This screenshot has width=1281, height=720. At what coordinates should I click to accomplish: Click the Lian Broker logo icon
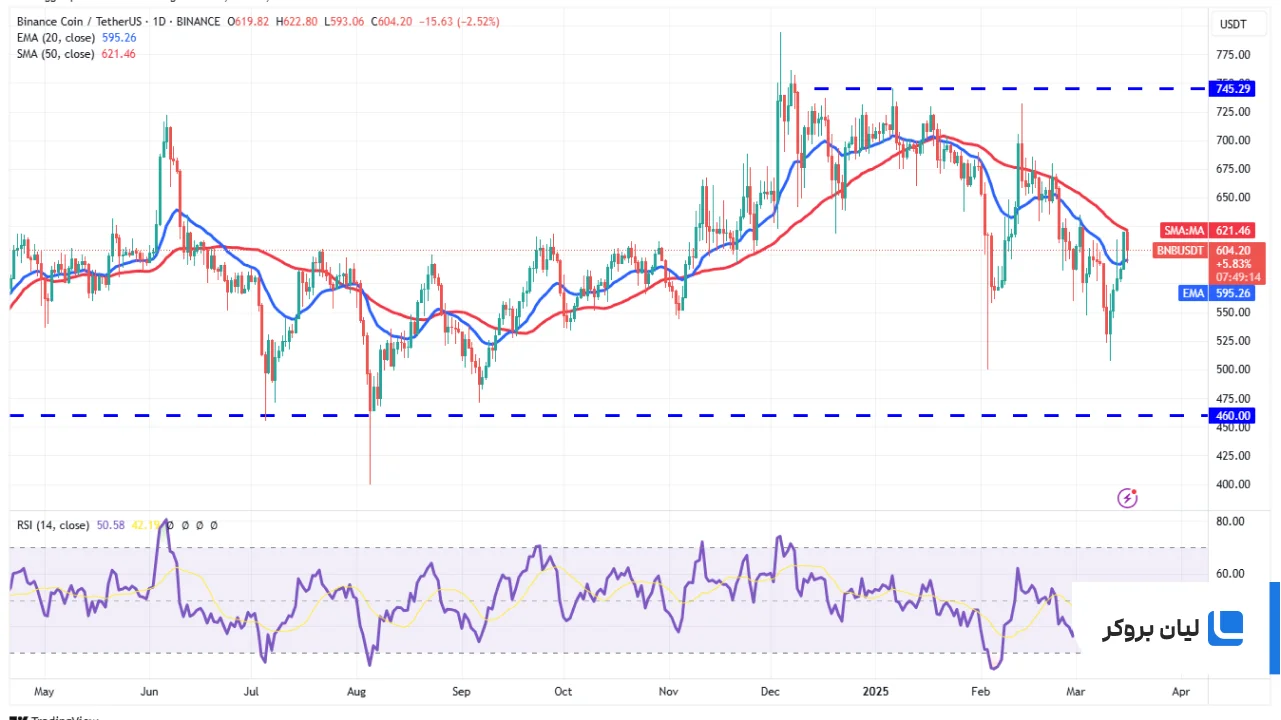click(x=1226, y=629)
